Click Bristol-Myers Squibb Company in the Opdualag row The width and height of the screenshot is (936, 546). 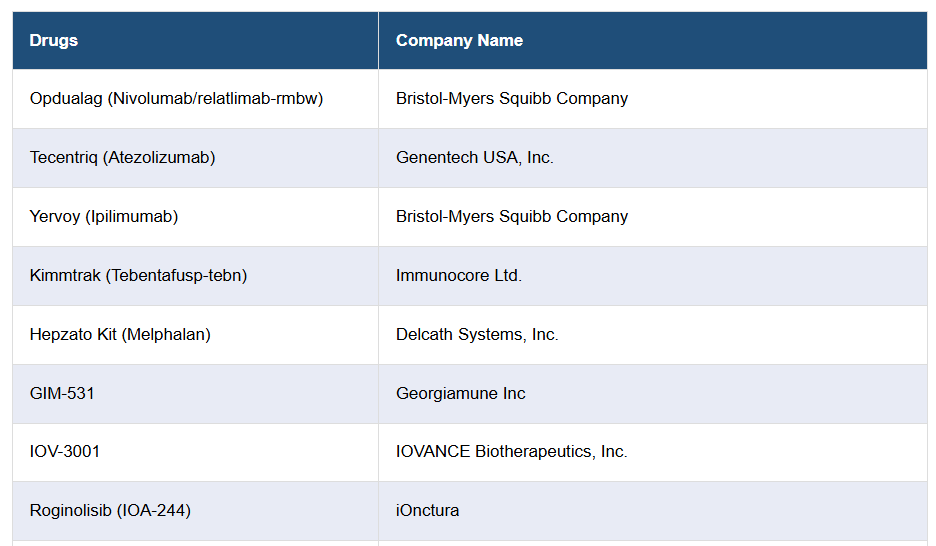(x=512, y=99)
